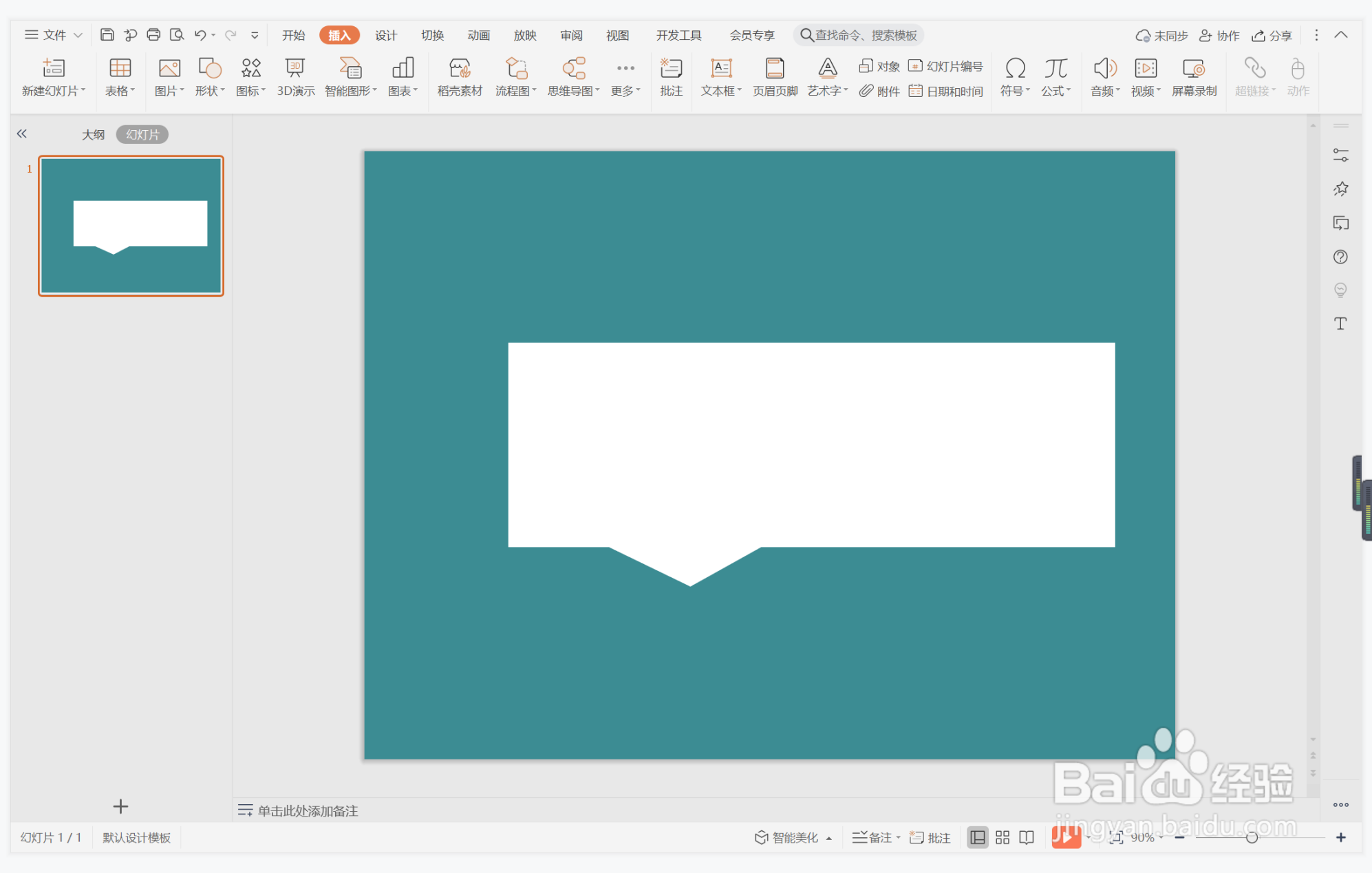The image size is (1372, 873).
Task: Click the zoom slider handle
Action: pyautogui.click(x=1252, y=837)
